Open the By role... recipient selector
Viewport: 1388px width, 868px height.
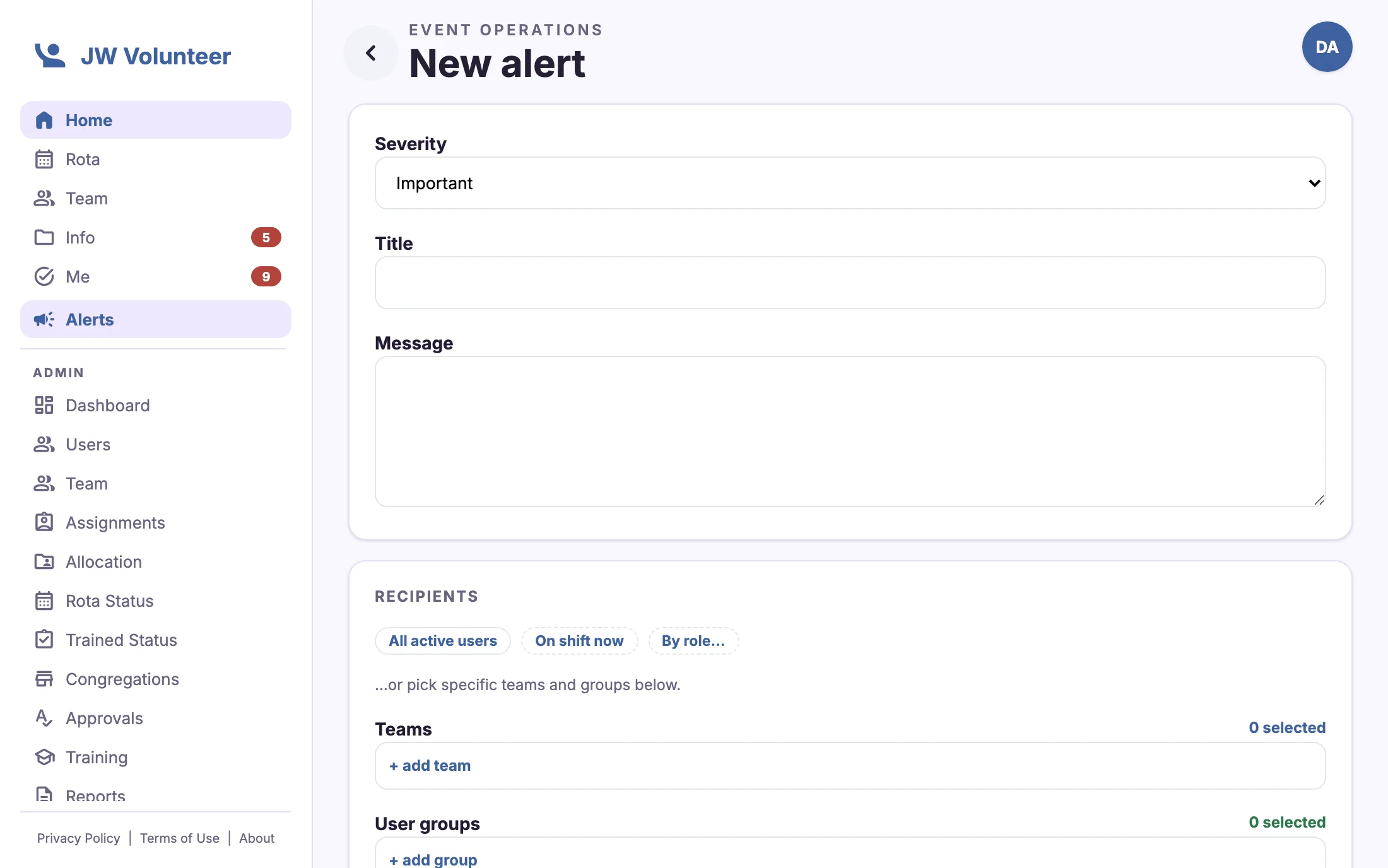(693, 641)
